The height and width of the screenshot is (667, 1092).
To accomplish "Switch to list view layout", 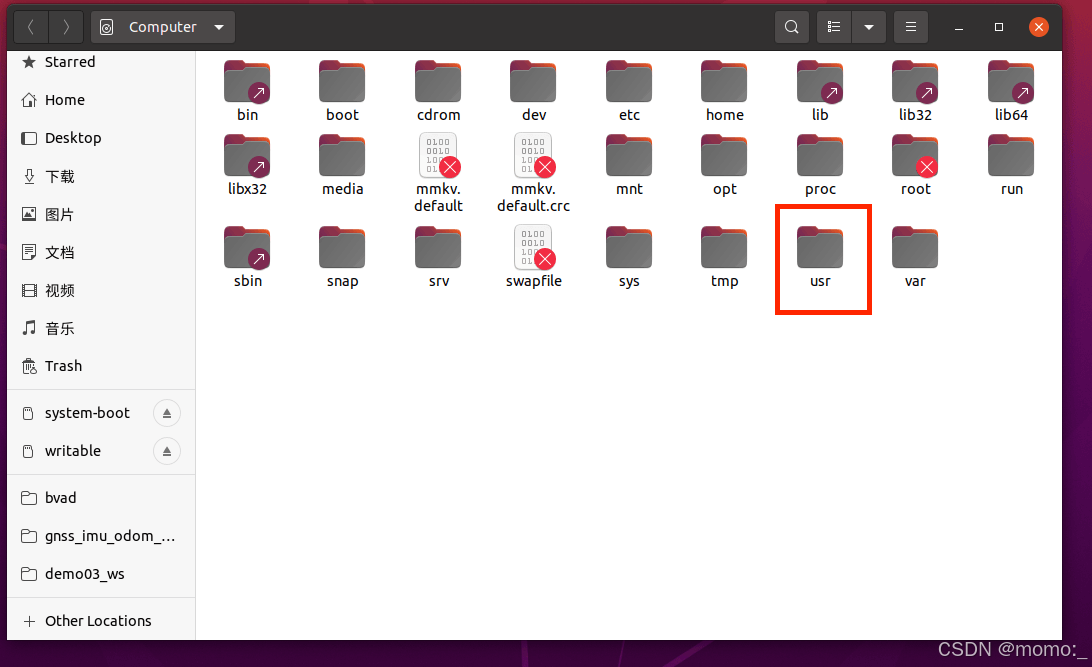I will tap(833, 27).
